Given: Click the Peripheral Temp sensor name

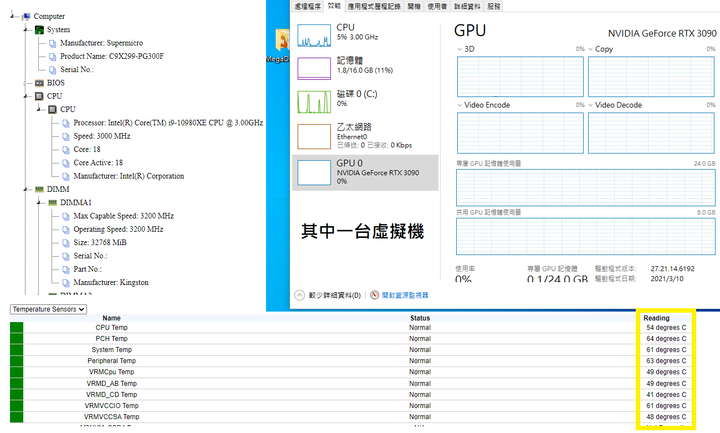Looking at the screenshot, I should 112,361.
